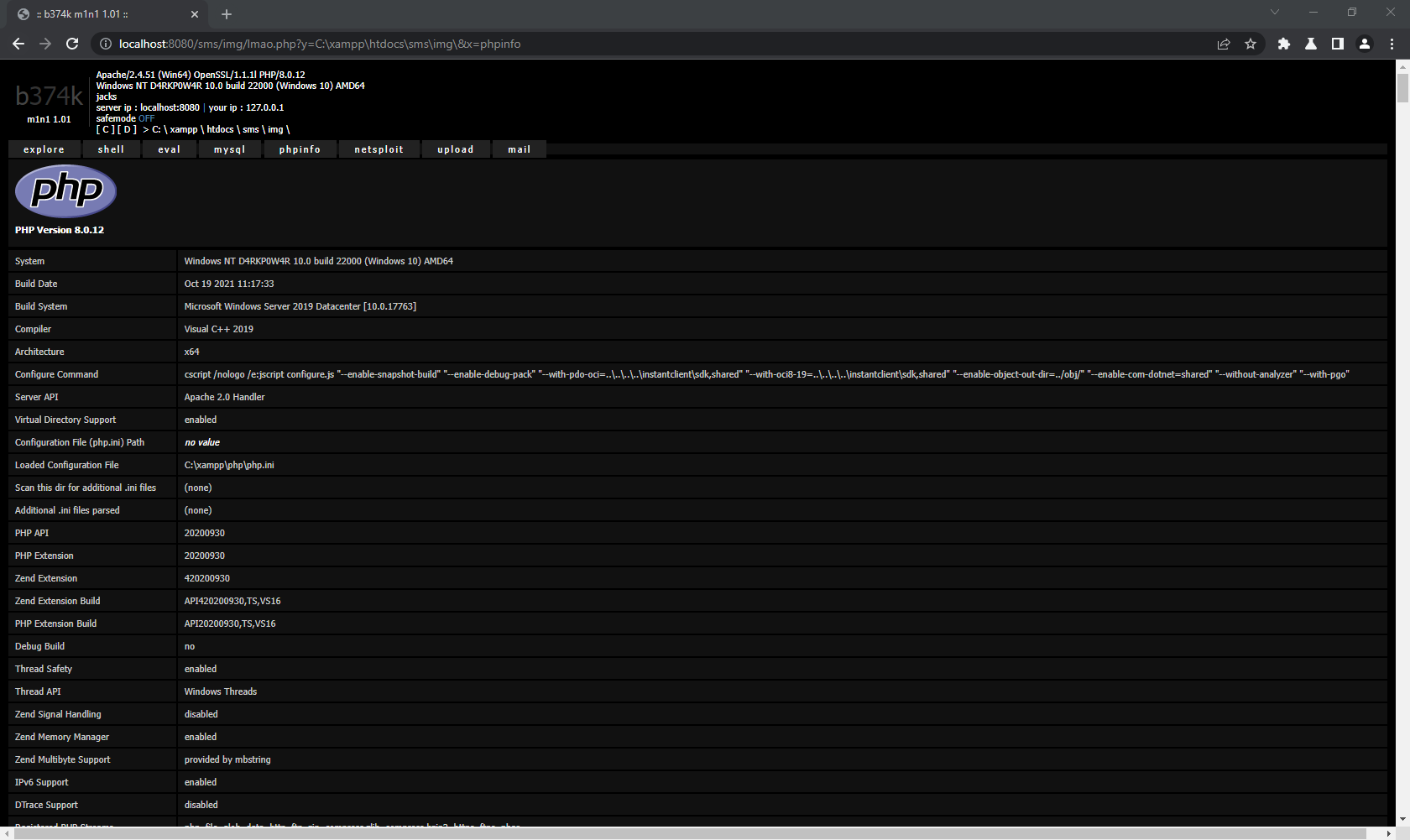
Task: Click the Loaded Configuration File path value
Action: coord(229,465)
